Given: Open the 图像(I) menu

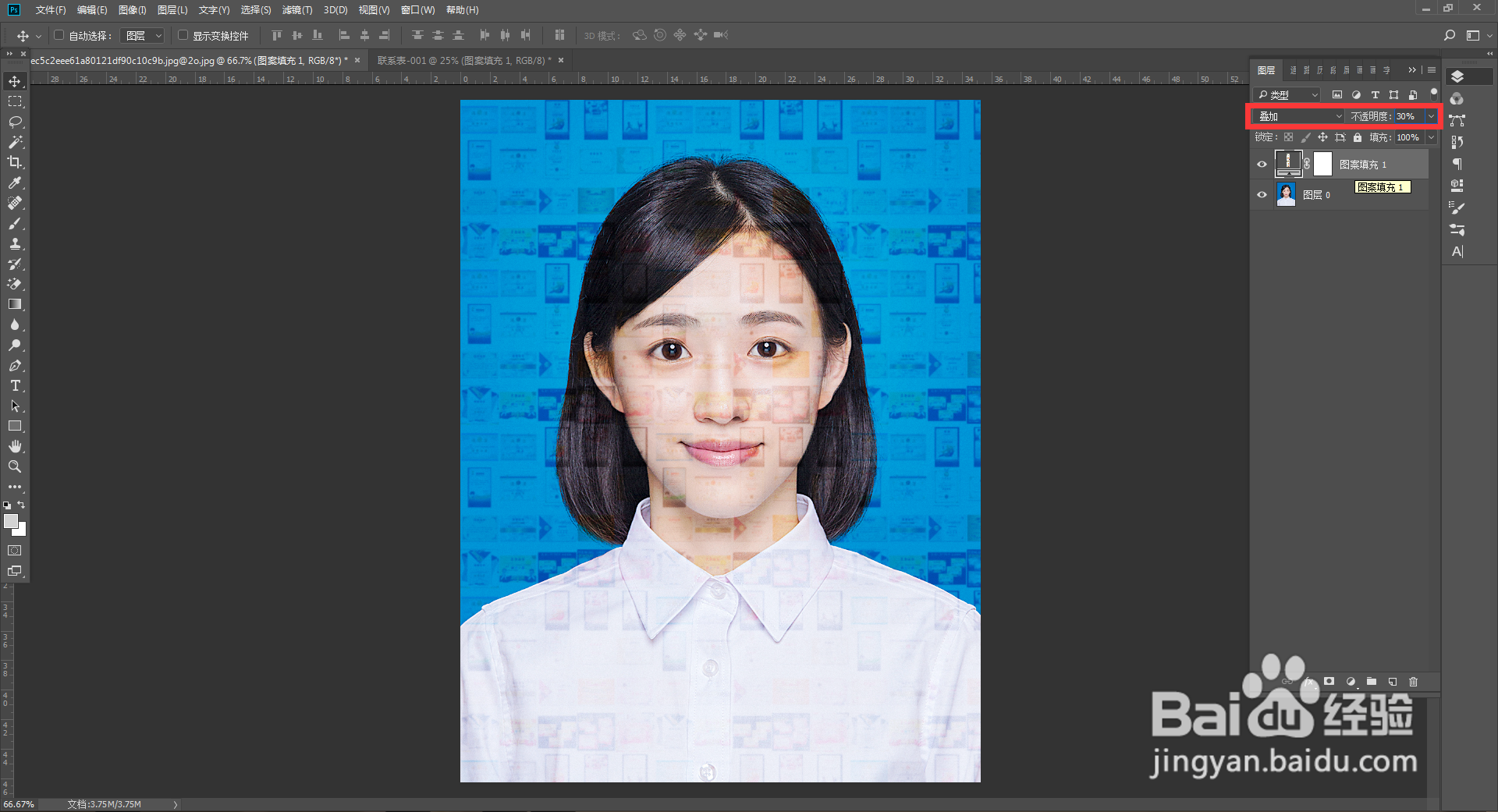Looking at the screenshot, I should click(132, 10).
